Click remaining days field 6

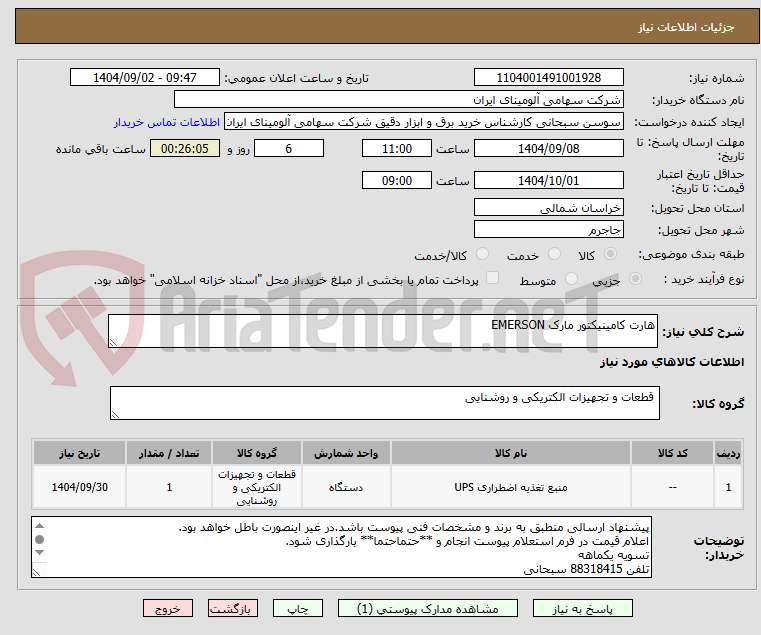tap(289, 149)
